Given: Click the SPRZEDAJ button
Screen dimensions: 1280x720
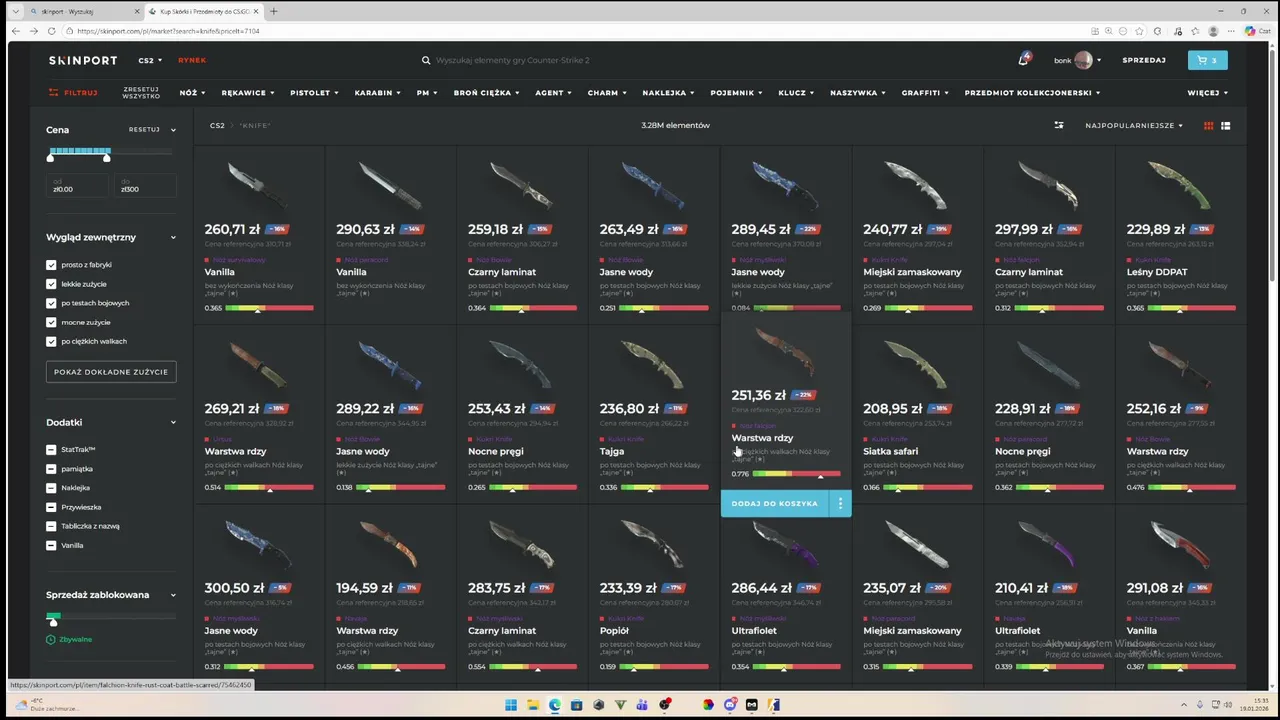Looking at the screenshot, I should point(1144,60).
